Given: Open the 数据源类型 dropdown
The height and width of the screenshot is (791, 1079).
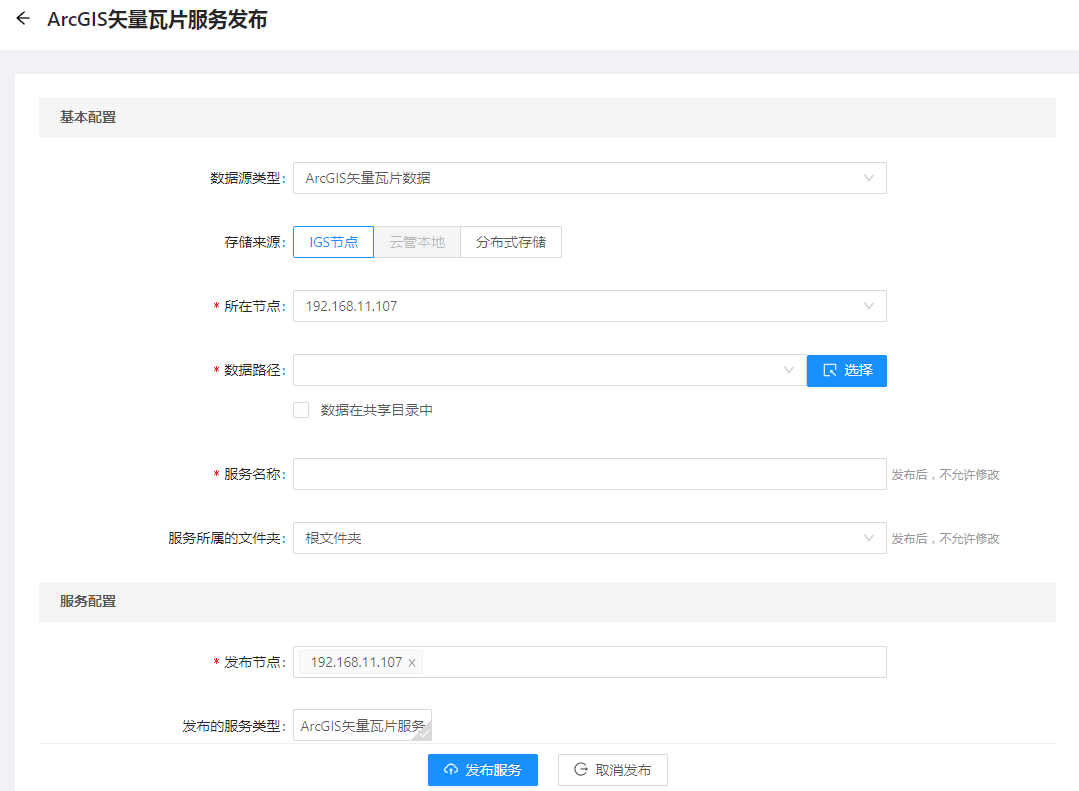Looking at the screenshot, I should (590, 178).
